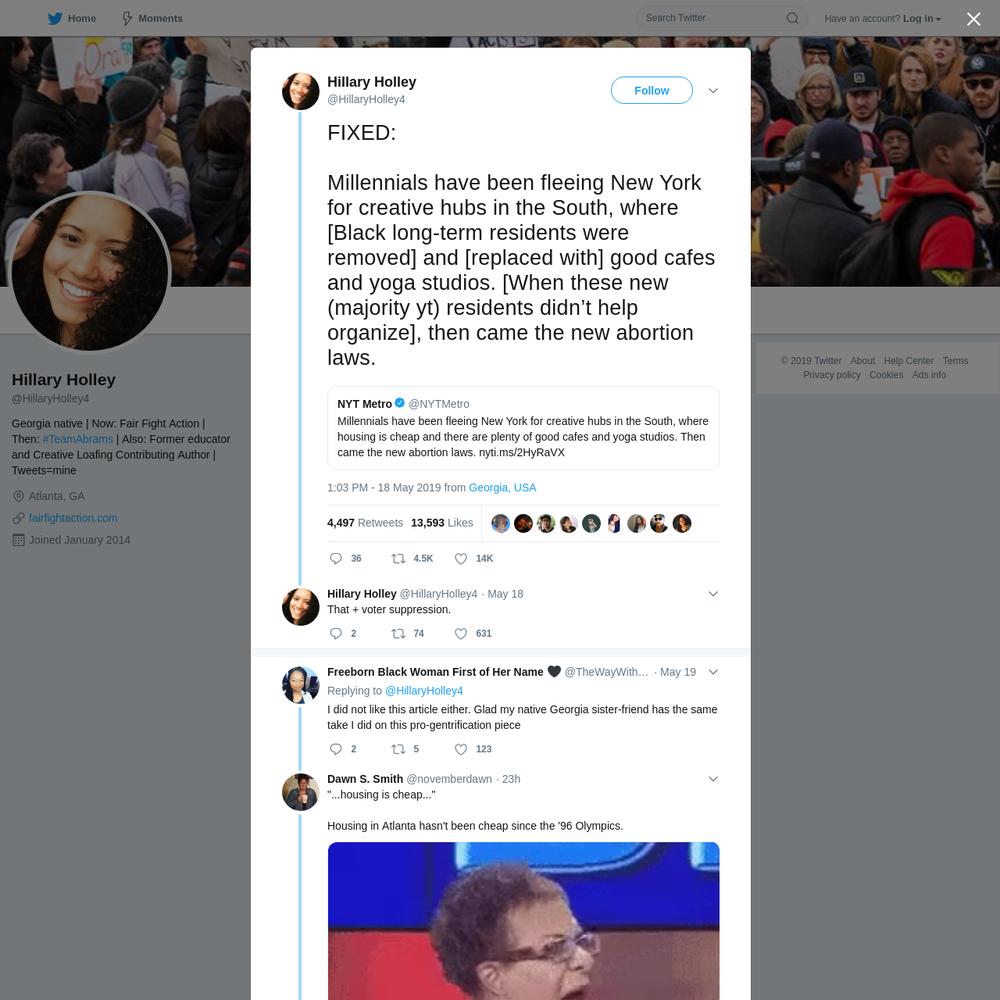This screenshot has width=1000, height=1000.
Task: Open the quoted NYT Metro tweet
Action: click(x=523, y=428)
